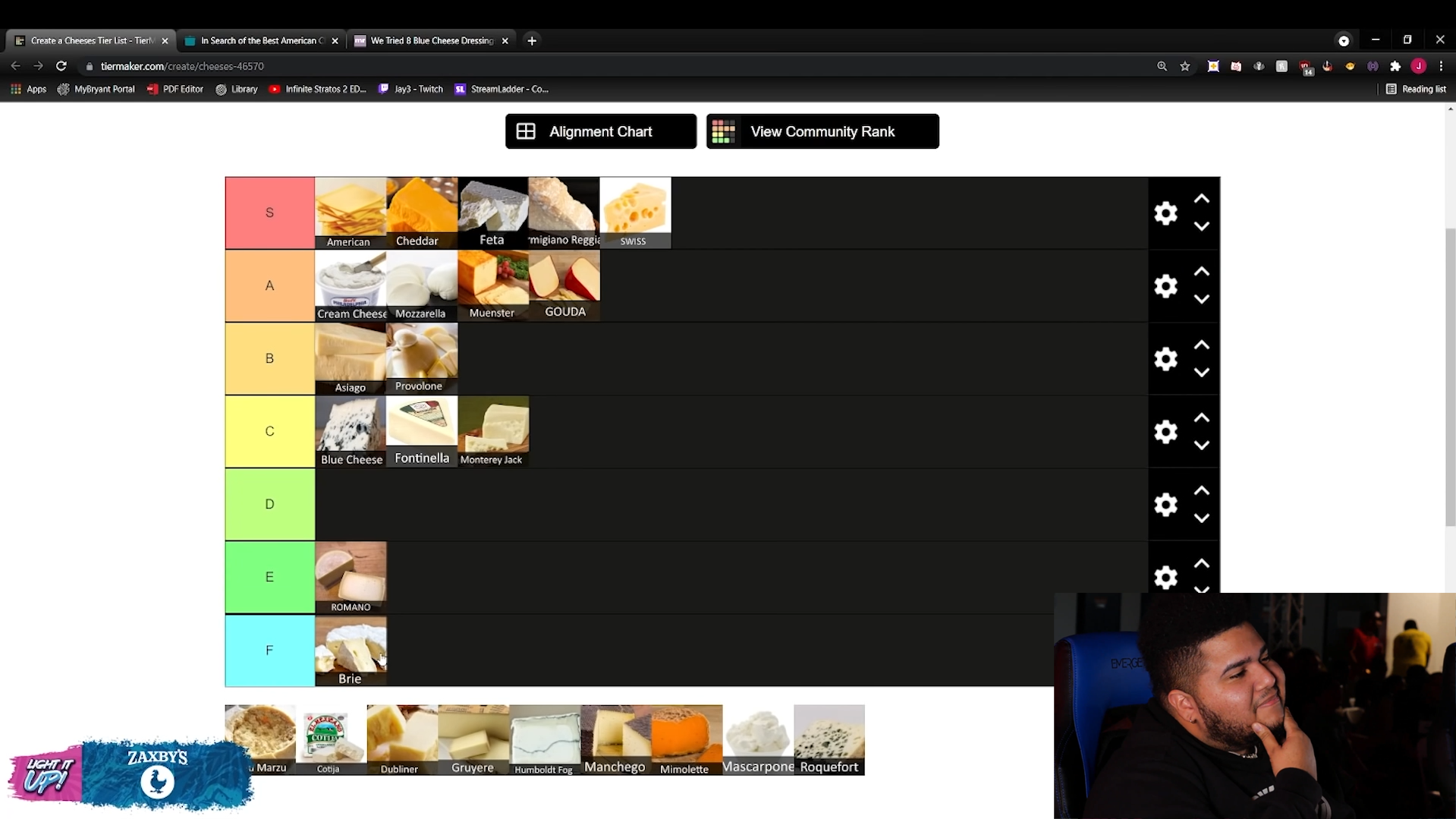Select the Cream Cheese tile
The height and width of the screenshot is (819, 1456).
[351, 286]
